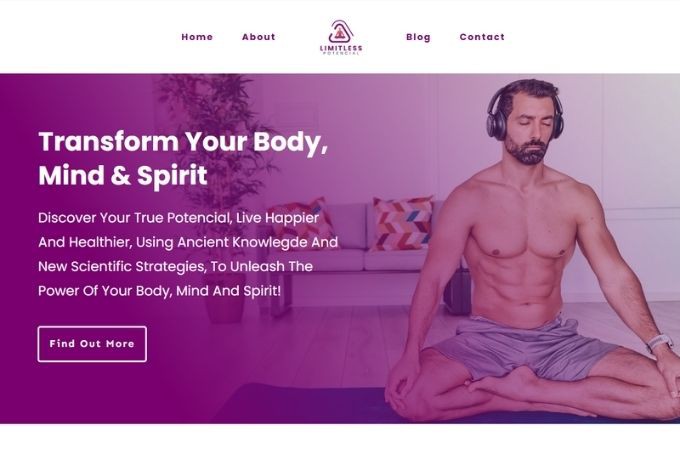Open the Home navigation link
Image resolution: width=680 pixels, height=450 pixels.
tap(197, 37)
